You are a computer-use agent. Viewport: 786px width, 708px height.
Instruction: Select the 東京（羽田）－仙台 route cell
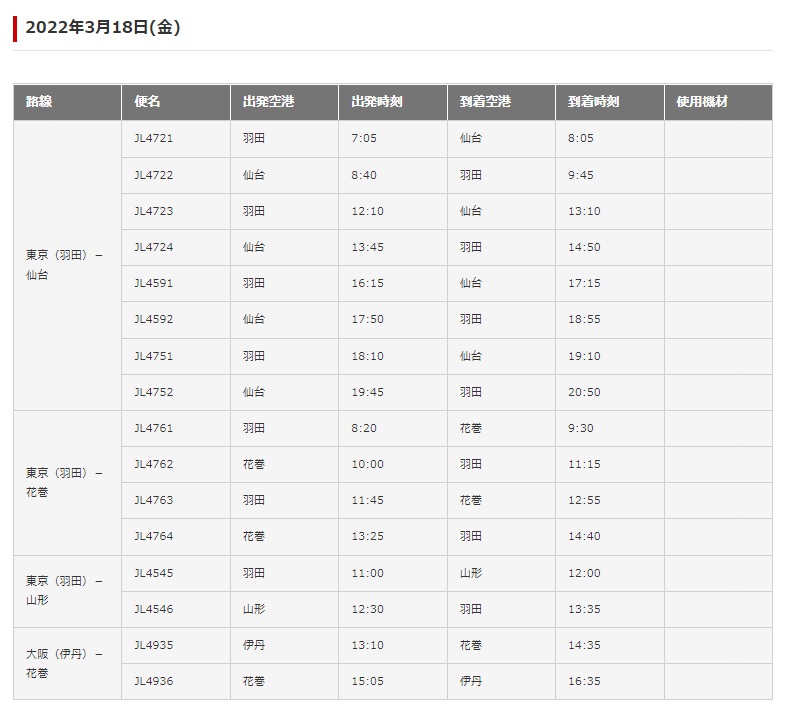point(67,265)
